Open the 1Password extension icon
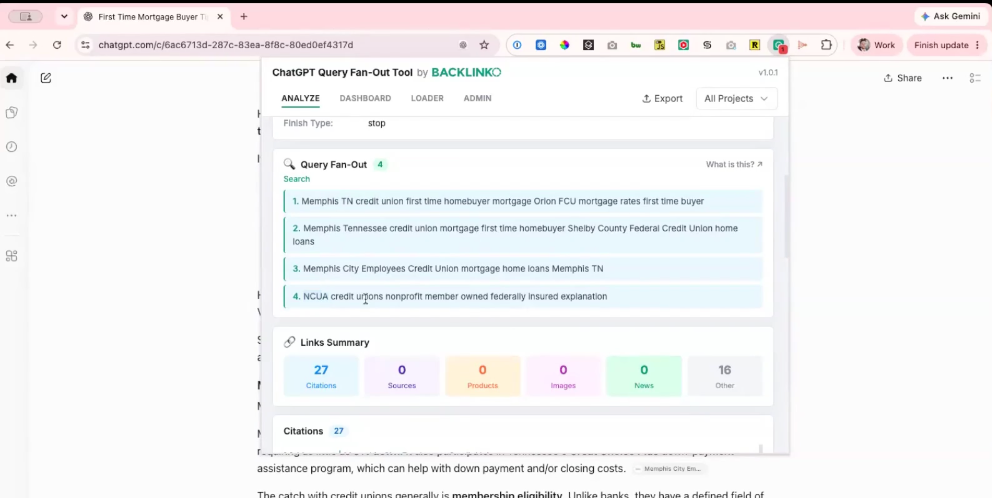The width and height of the screenshot is (992, 498). pyautogui.click(x=517, y=45)
